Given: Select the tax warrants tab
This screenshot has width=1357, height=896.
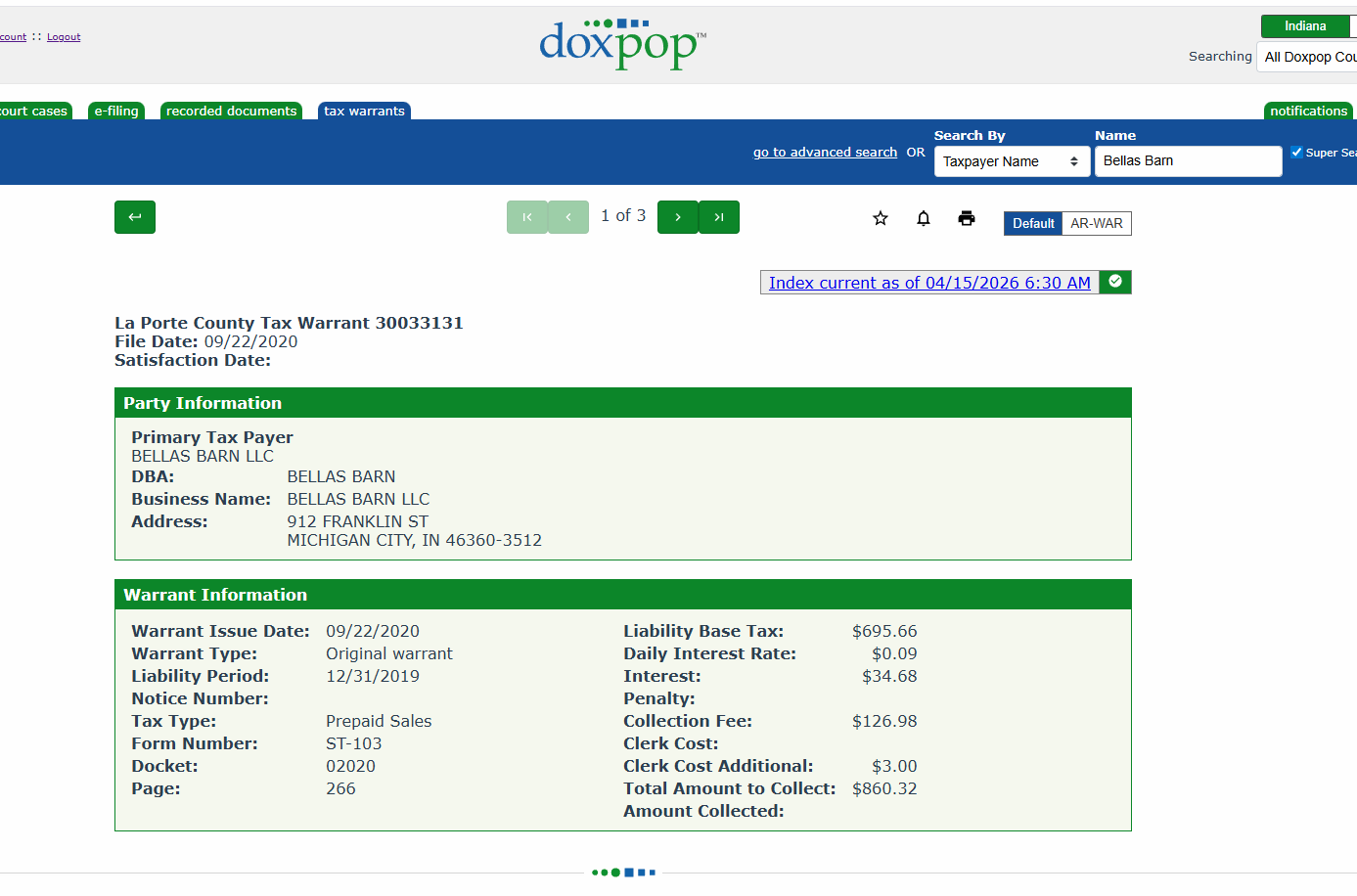Looking at the screenshot, I should [x=364, y=112].
